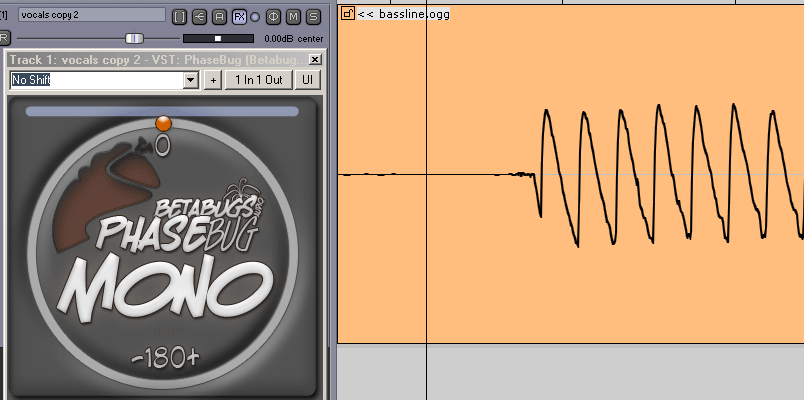Toggle the plugin 'UI' button

(x=308, y=80)
